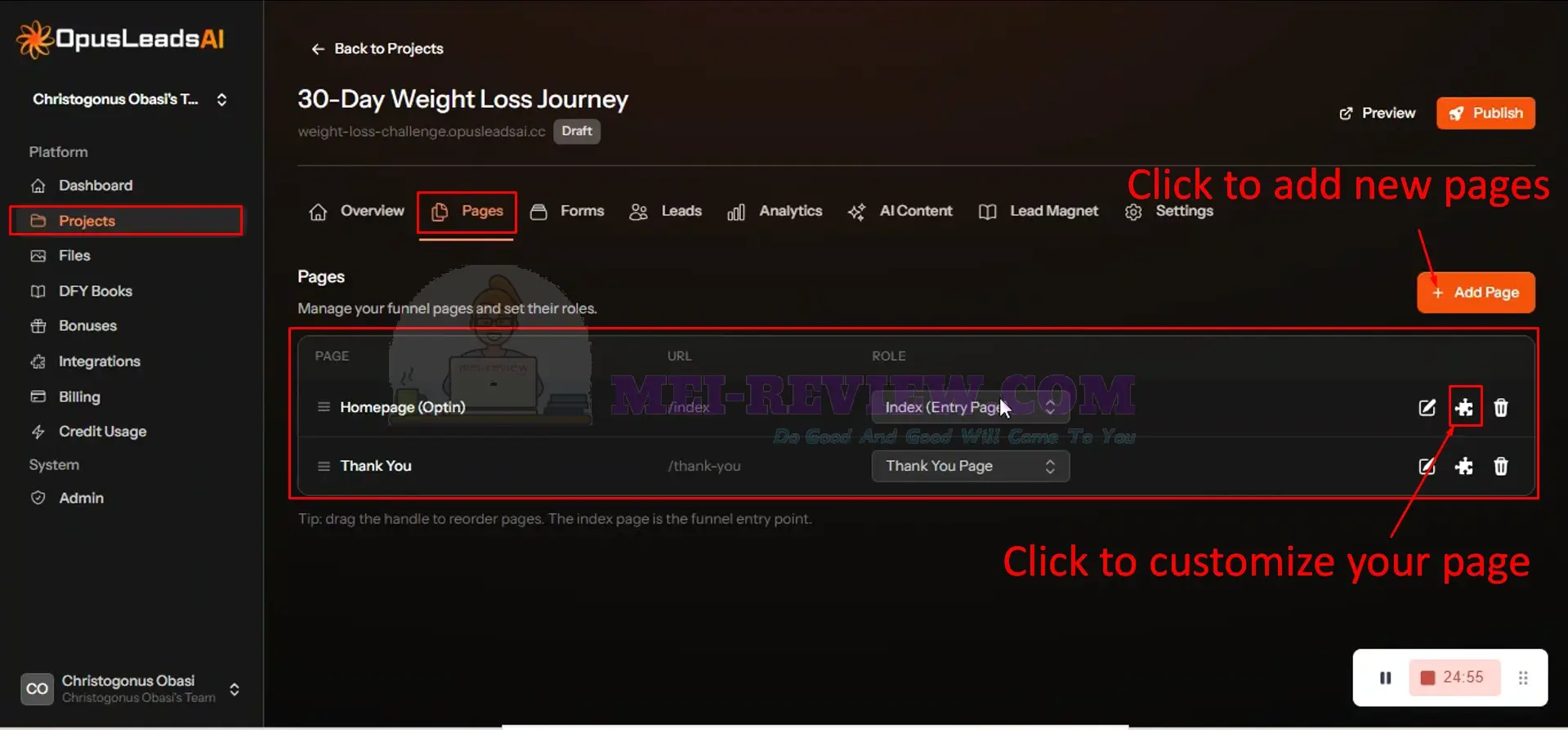Click the Preview button
The height and width of the screenshot is (730, 1568).
point(1377,113)
